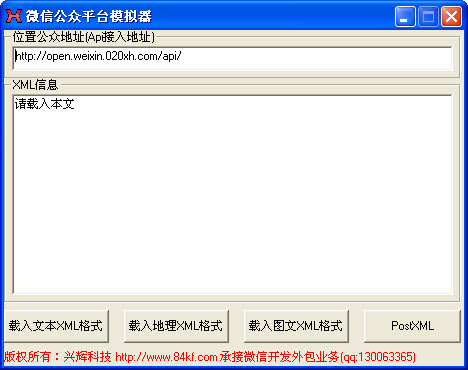468x370 pixels.
Task: Click the API address input field
Action: 232,58
